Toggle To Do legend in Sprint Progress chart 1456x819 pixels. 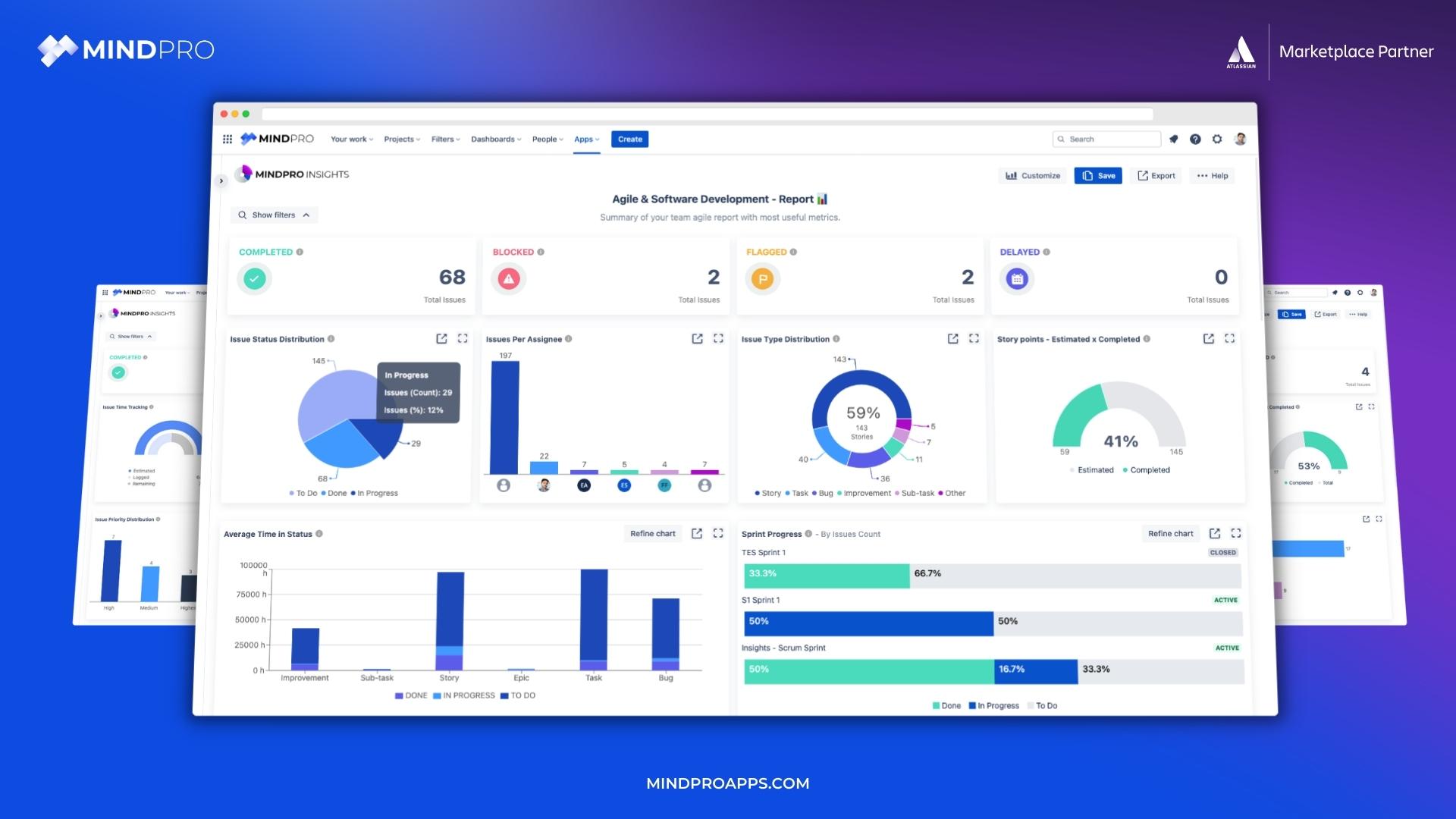[1043, 705]
